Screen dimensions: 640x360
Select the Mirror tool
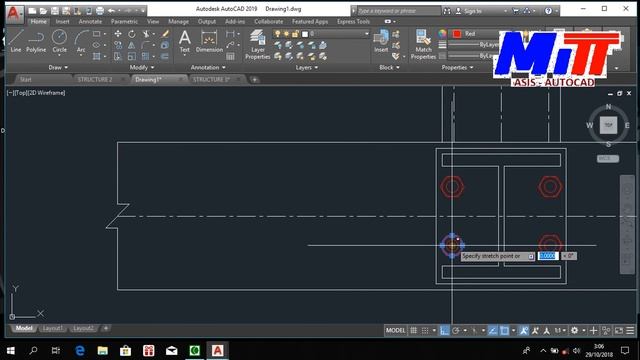[x=131, y=45]
